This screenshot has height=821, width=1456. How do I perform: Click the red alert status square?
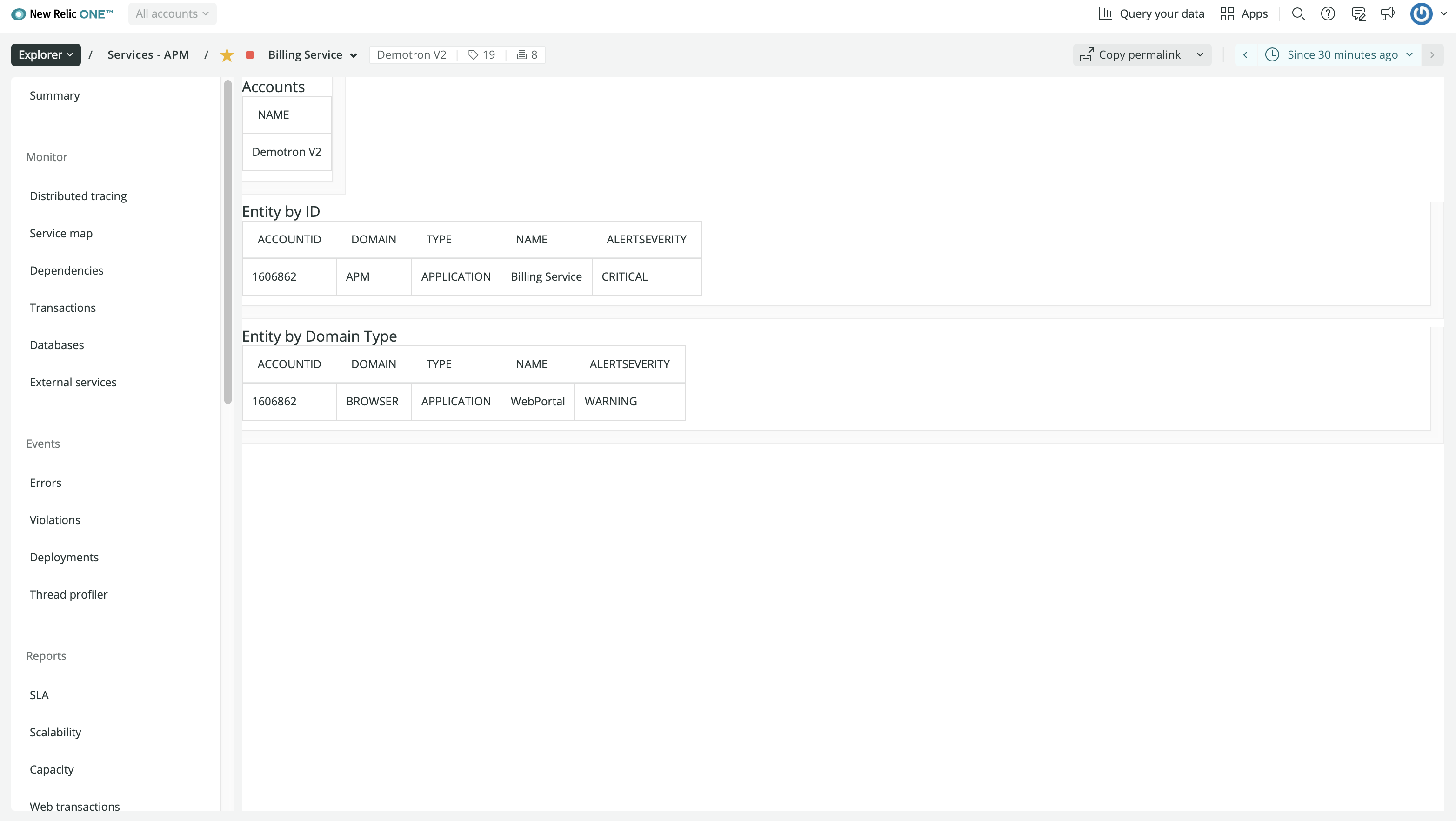(x=249, y=55)
